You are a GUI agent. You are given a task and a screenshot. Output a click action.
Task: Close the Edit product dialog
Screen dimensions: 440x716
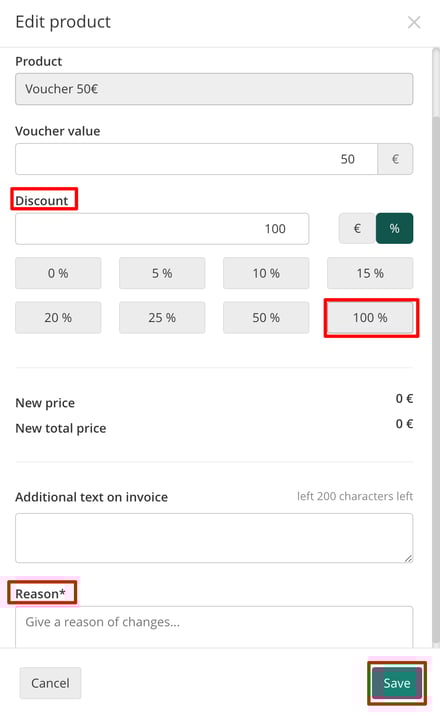[414, 22]
